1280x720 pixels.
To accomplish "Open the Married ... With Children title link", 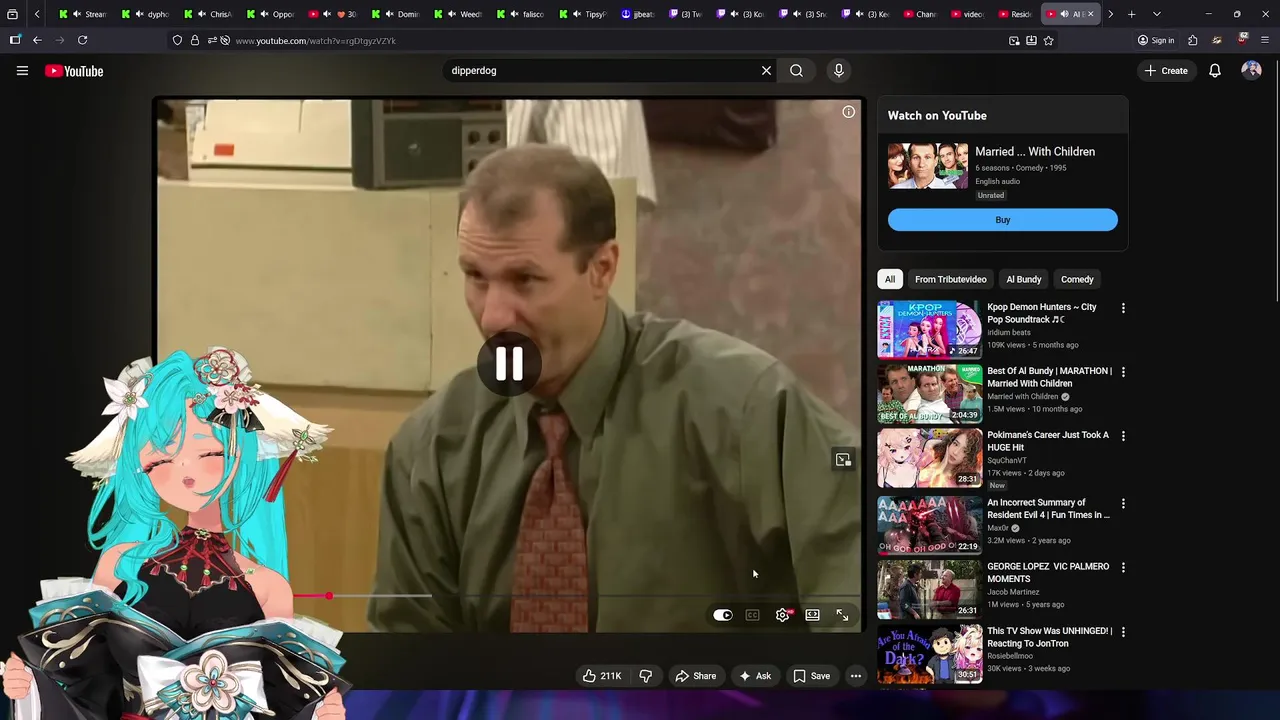I will click(x=1035, y=152).
